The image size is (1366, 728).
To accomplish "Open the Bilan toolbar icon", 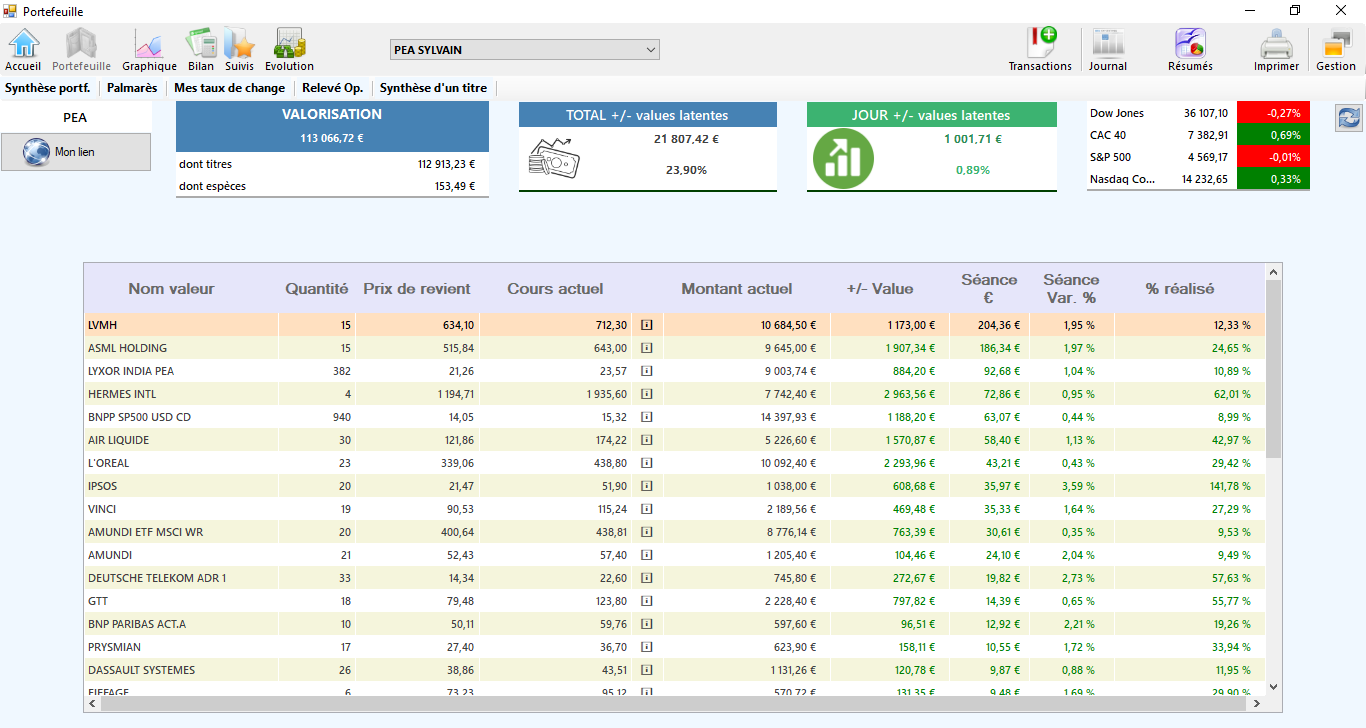I will pos(201,49).
